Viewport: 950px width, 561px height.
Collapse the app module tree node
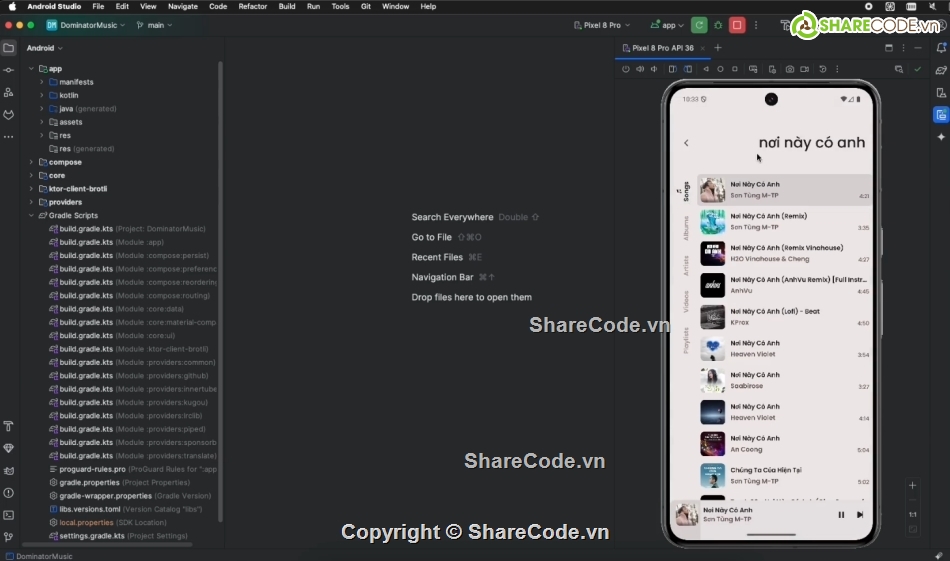[32, 68]
